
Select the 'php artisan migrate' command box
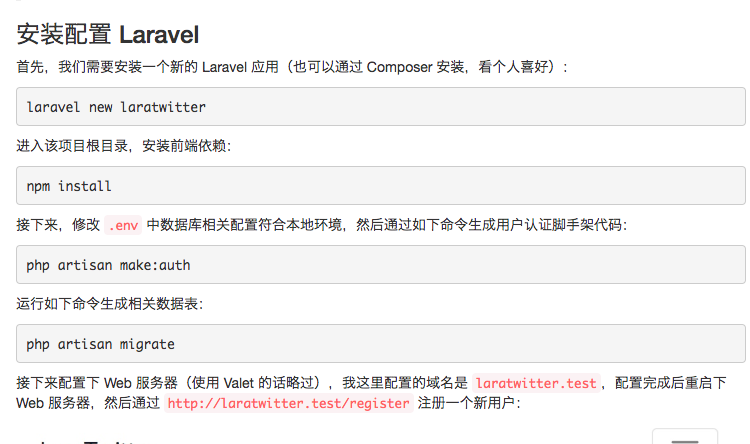pos(381,344)
